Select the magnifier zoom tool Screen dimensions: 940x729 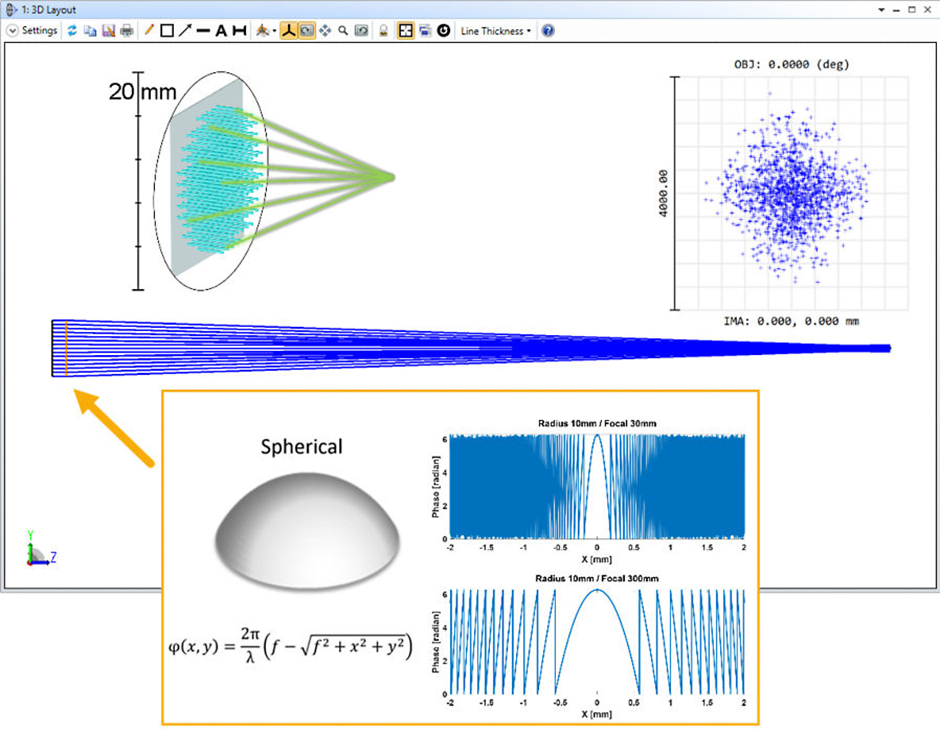pos(343,31)
